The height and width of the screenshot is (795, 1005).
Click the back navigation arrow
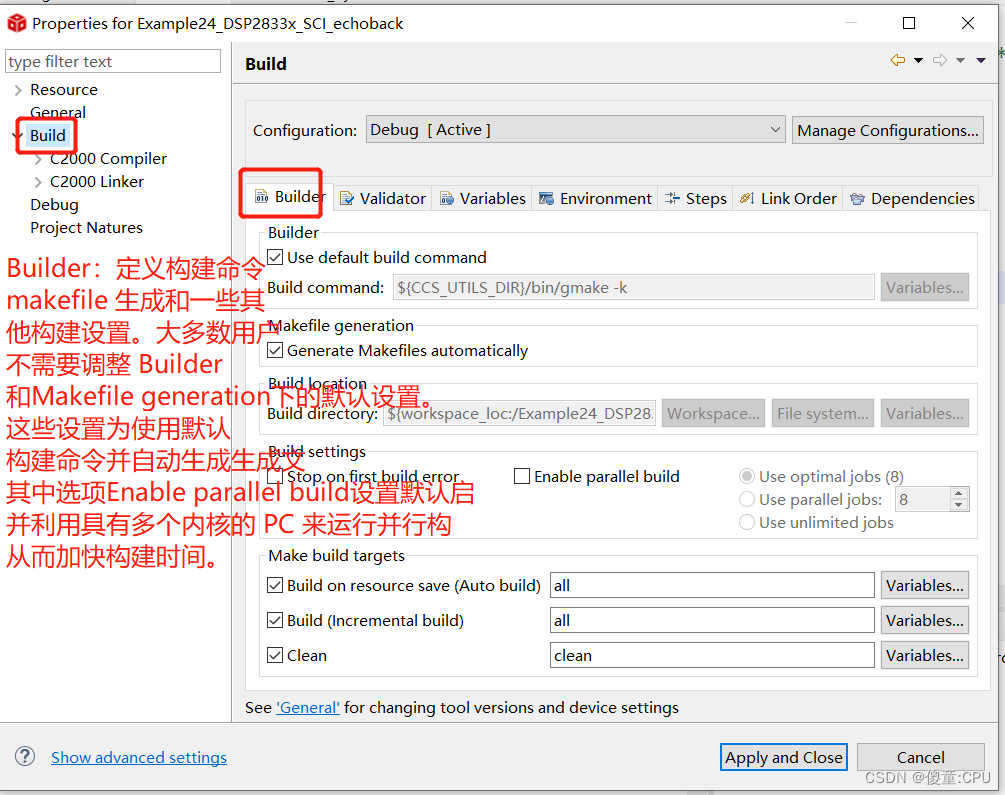[x=897, y=60]
